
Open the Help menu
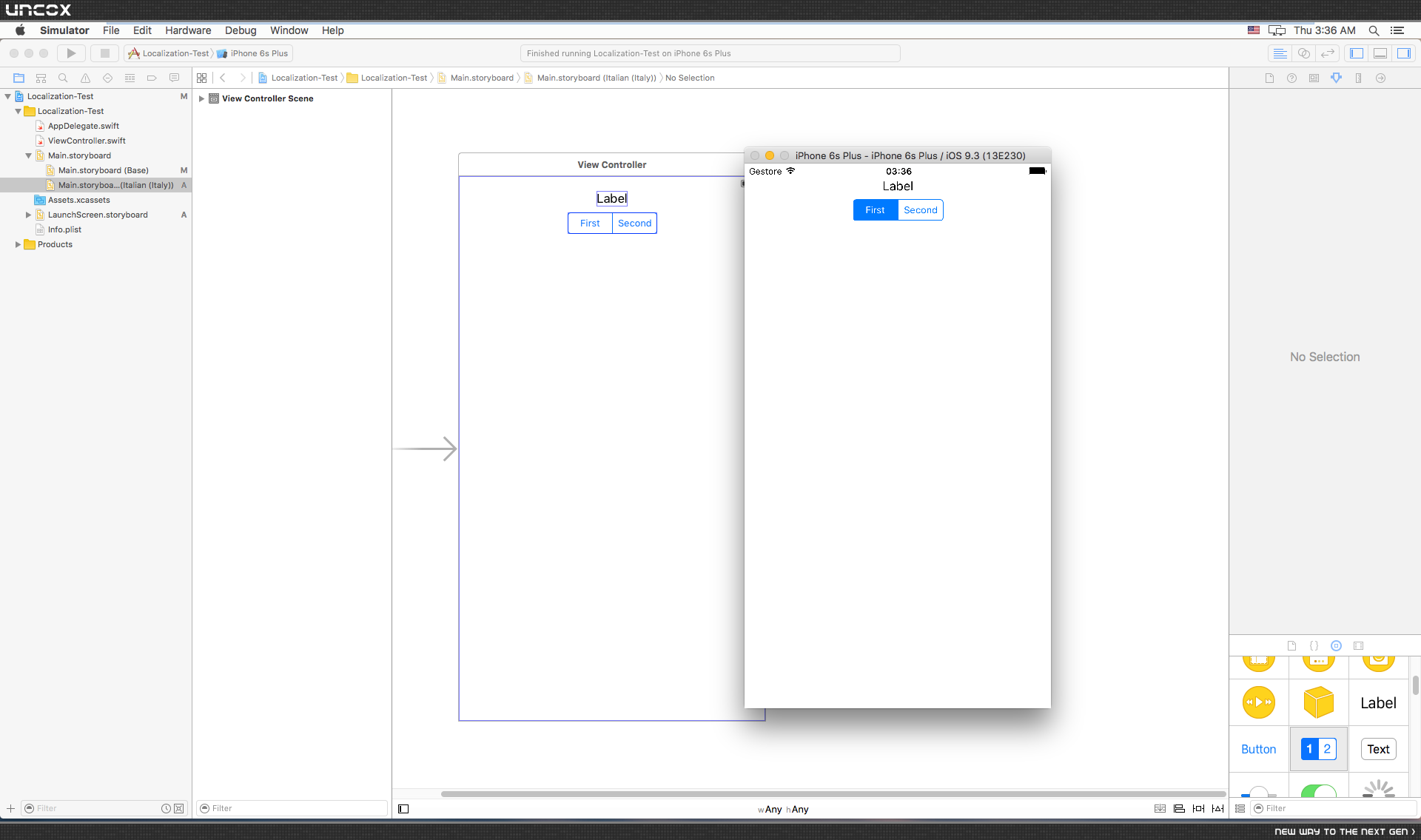pos(332,30)
